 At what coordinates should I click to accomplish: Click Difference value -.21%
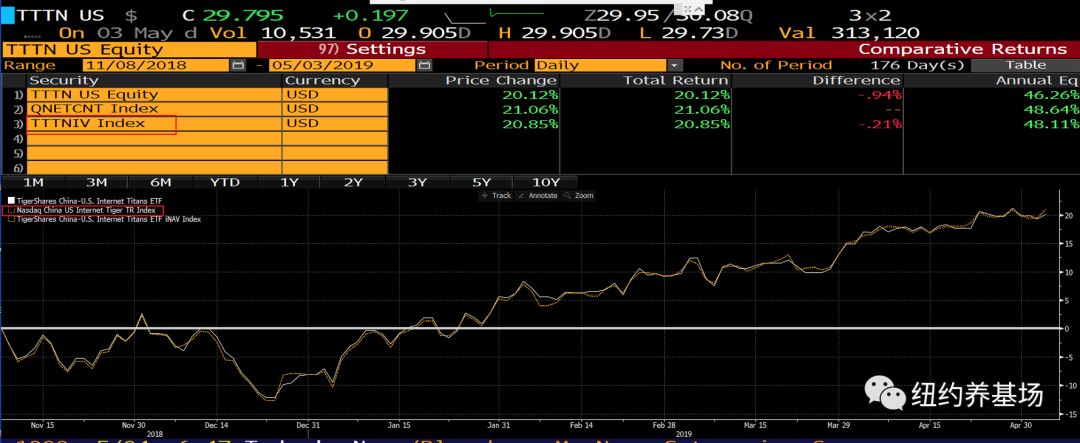tap(879, 123)
